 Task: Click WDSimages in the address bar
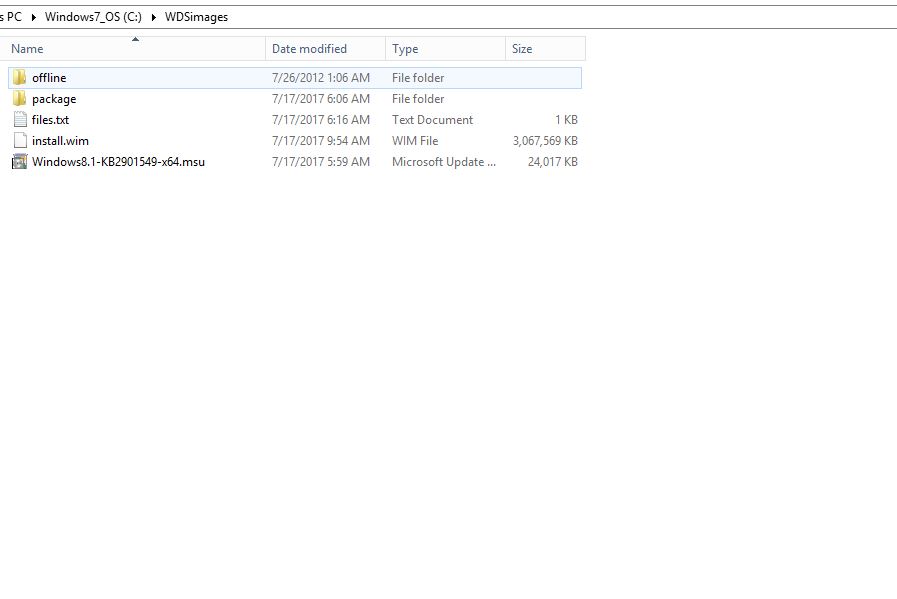click(196, 17)
